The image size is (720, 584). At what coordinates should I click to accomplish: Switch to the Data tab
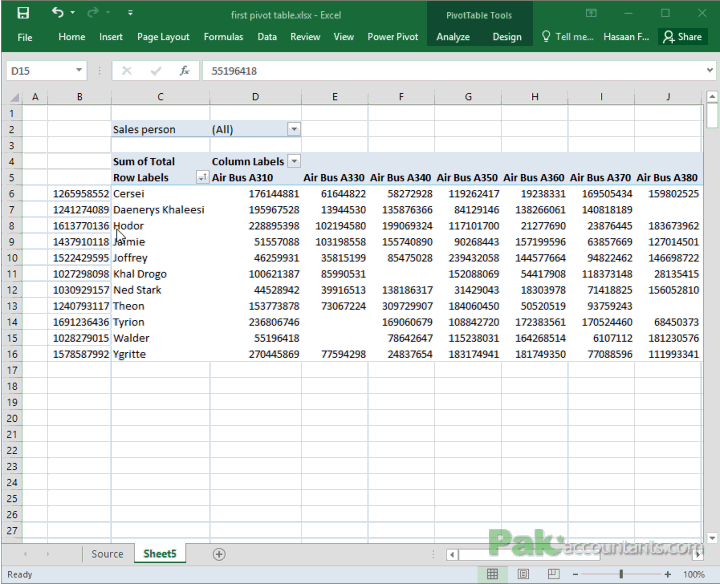pos(267,37)
